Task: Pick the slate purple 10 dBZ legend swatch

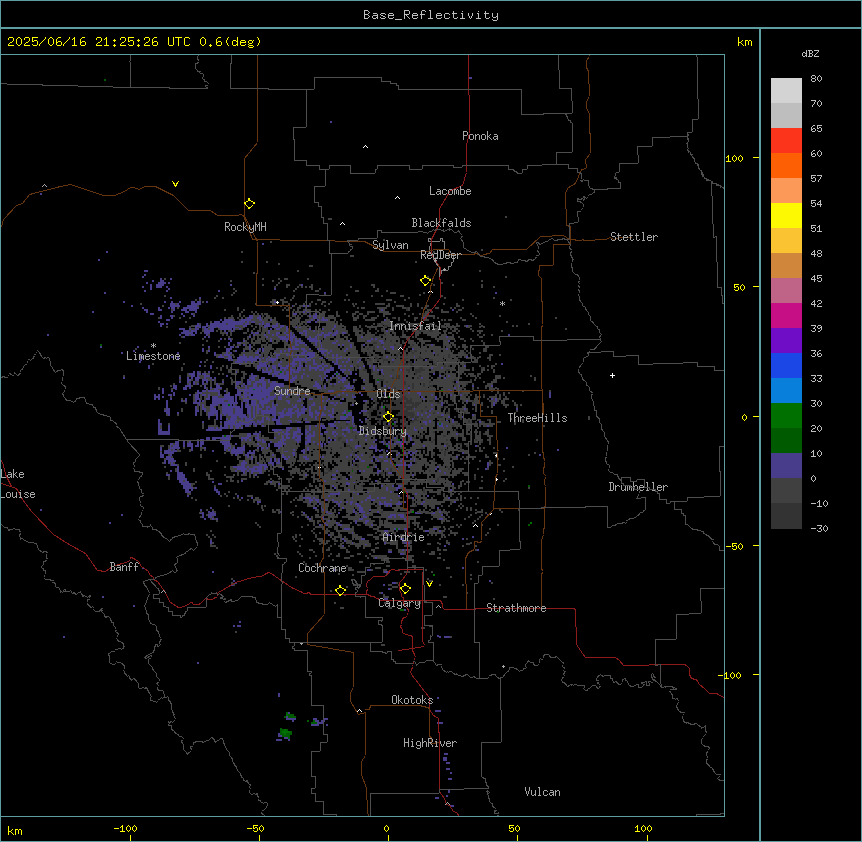Action: pyautogui.click(x=786, y=466)
